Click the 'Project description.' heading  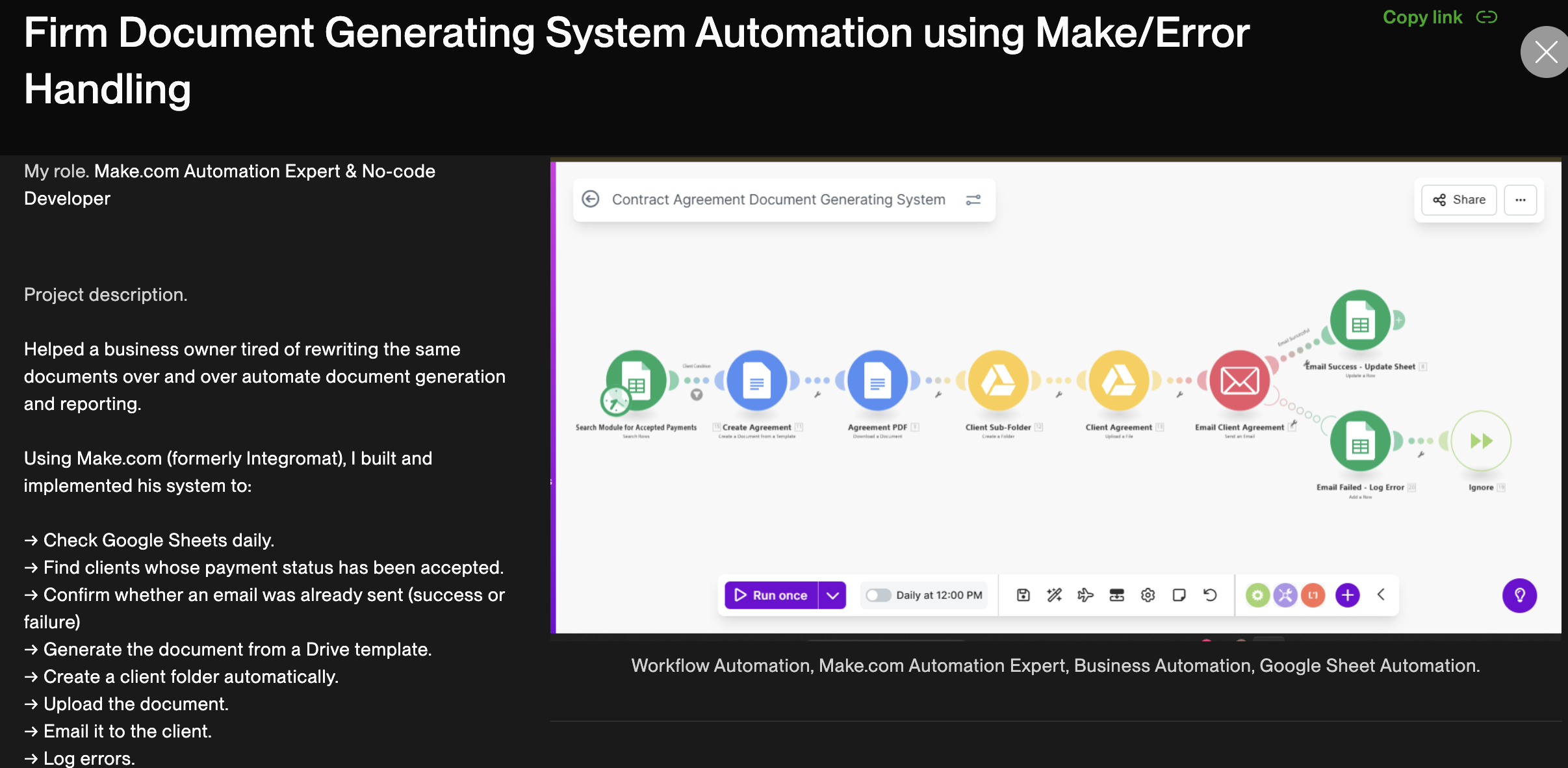(x=106, y=295)
